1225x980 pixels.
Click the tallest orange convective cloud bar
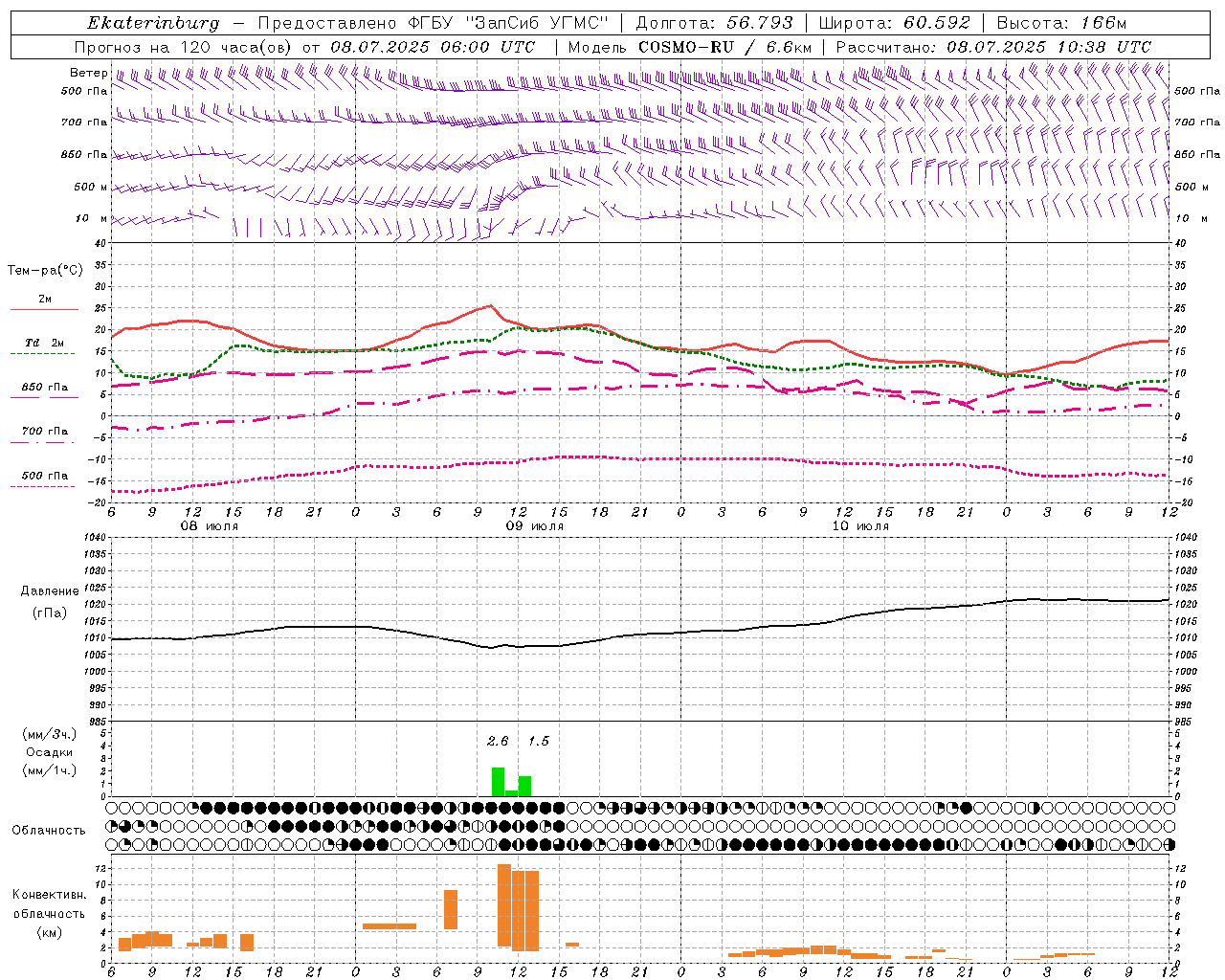[x=504, y=905]
